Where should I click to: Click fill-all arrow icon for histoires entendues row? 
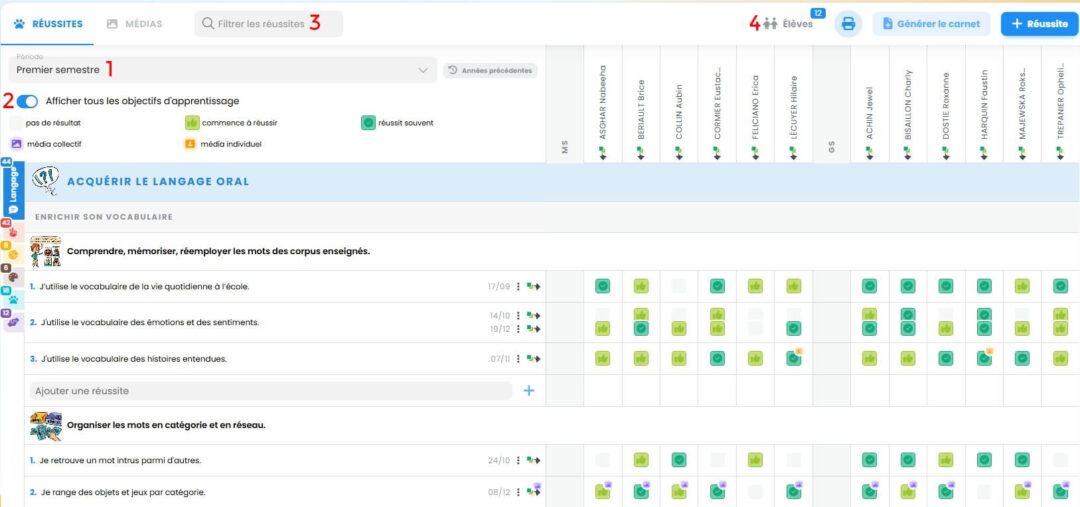(533, 359)
